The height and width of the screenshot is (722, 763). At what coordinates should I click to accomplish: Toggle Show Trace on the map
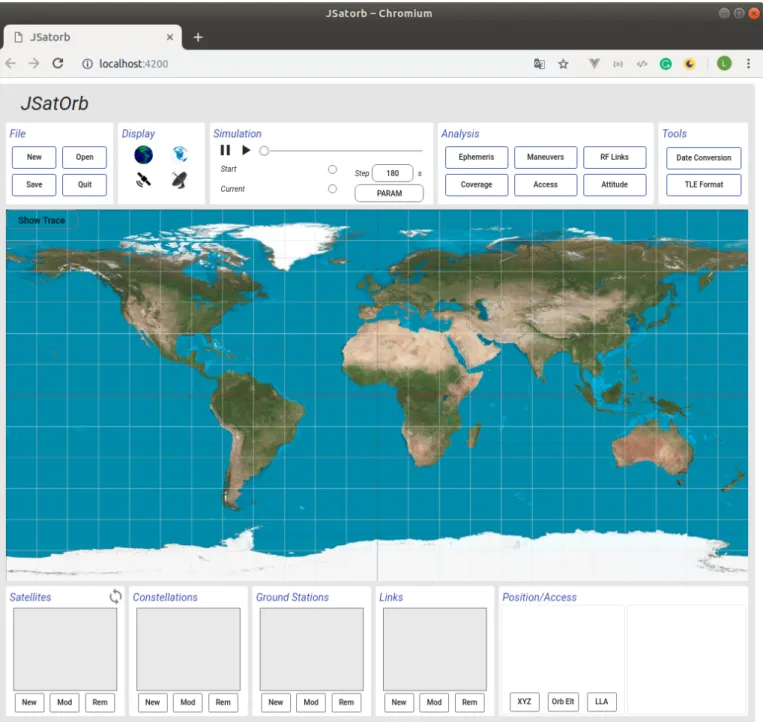coord(42,220)
